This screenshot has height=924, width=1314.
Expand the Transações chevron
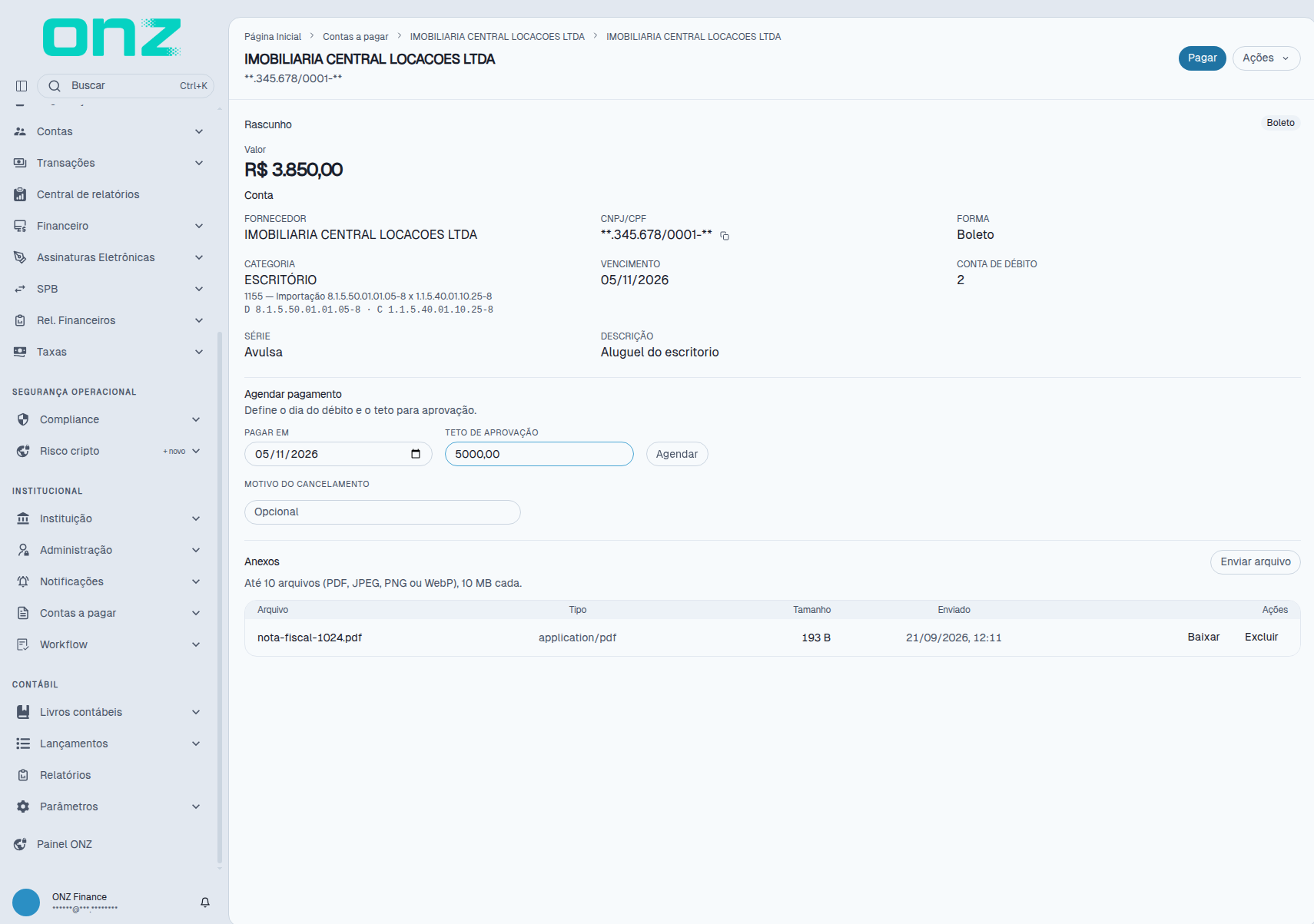199,163
